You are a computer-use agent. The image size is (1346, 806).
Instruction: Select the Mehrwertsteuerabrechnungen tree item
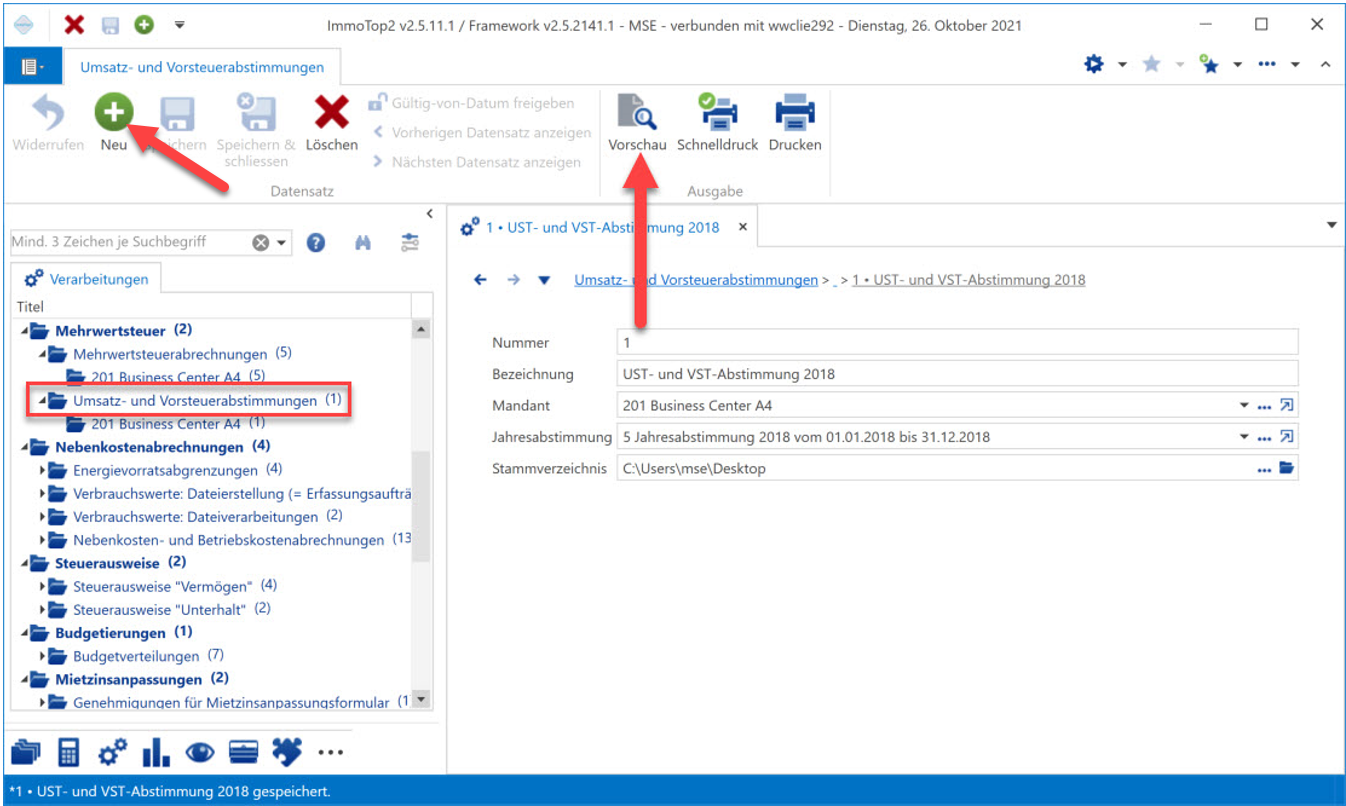170,354
